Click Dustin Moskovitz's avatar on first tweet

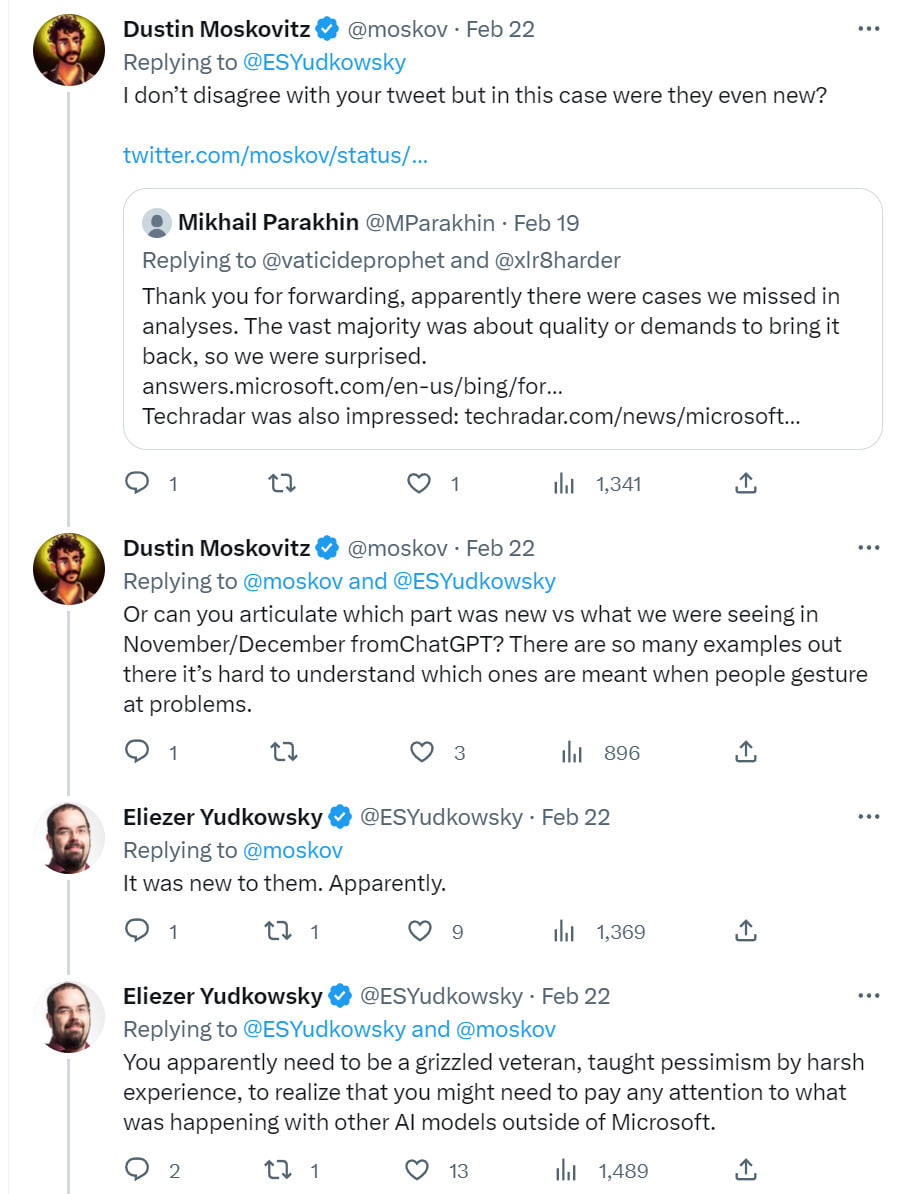[69, 50]
